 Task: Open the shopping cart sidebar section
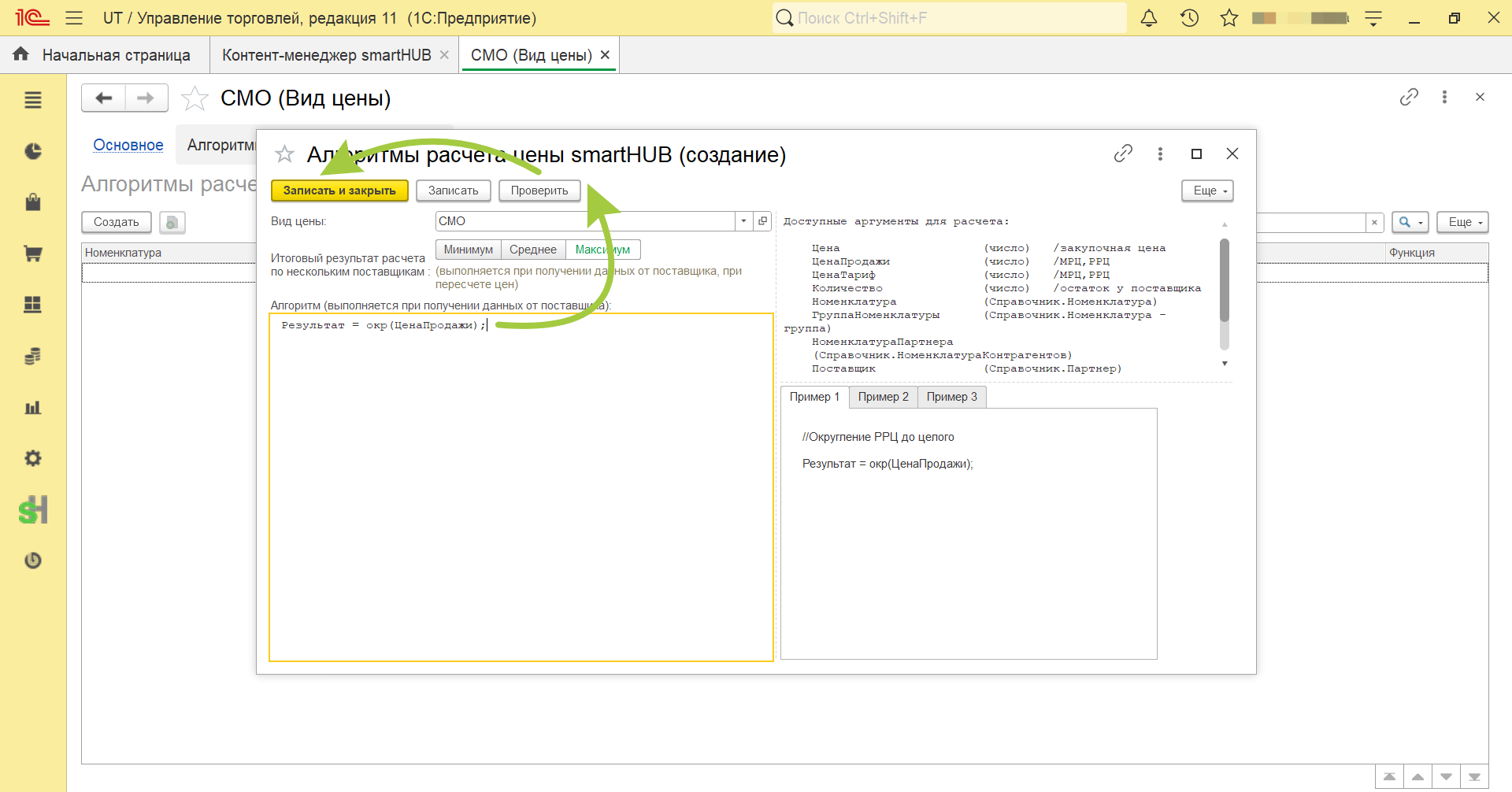[33, 254]
